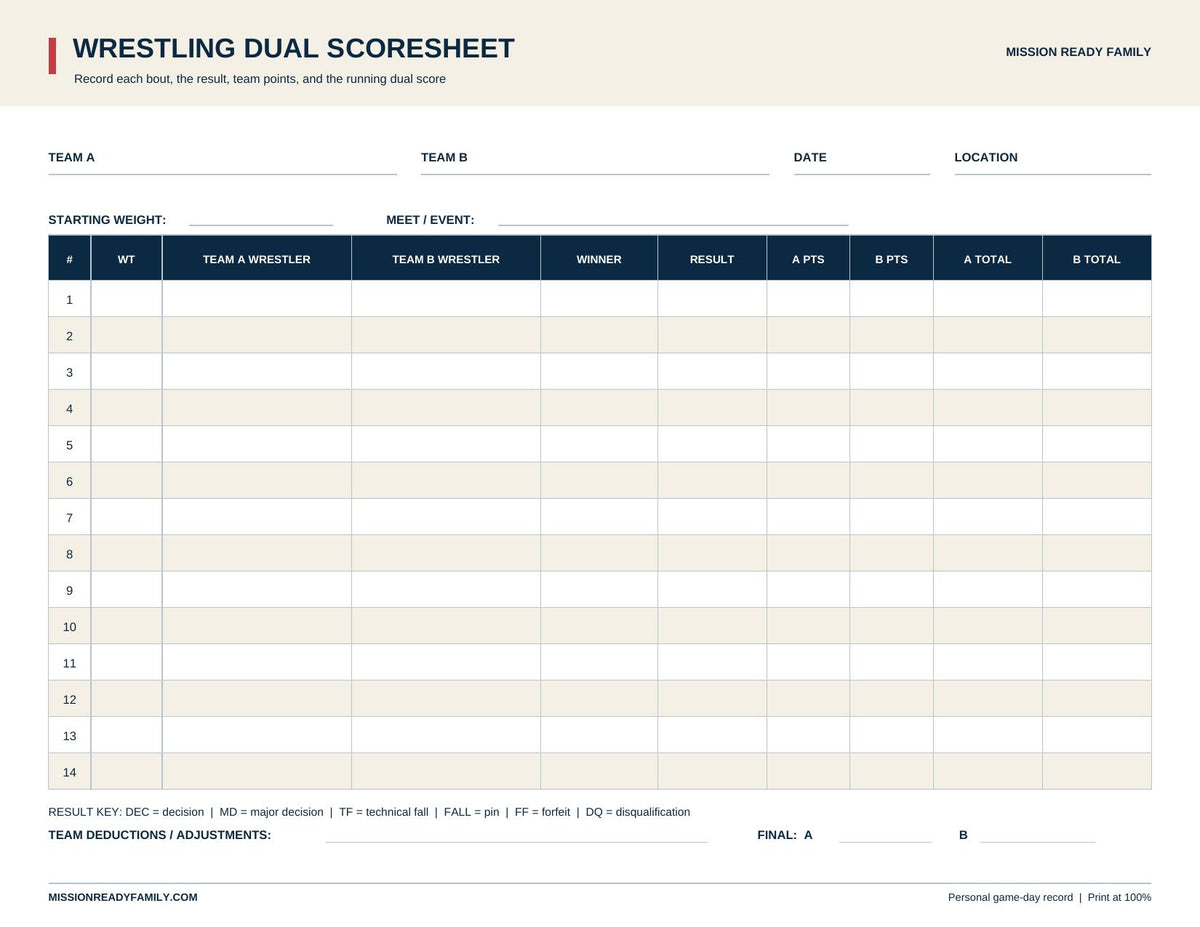Click the B Total cell in row 14
Screen dimensions: 1200x927
point(1097,771)
